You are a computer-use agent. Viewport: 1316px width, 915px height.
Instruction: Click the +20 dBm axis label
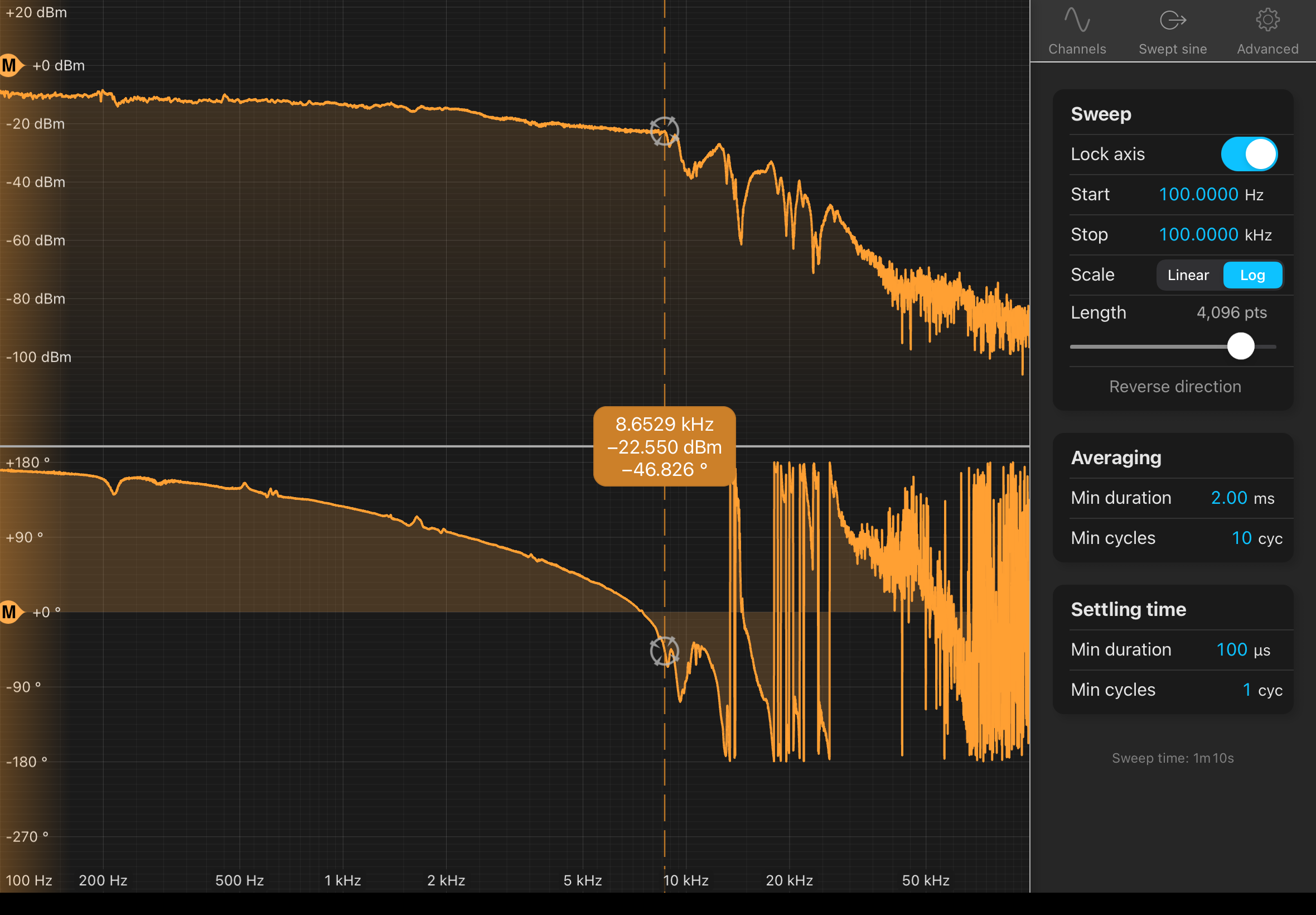[36, 12]
